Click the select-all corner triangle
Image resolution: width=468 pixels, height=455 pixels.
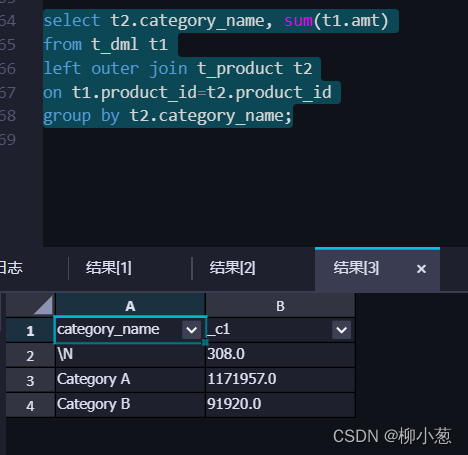(43, 305)
